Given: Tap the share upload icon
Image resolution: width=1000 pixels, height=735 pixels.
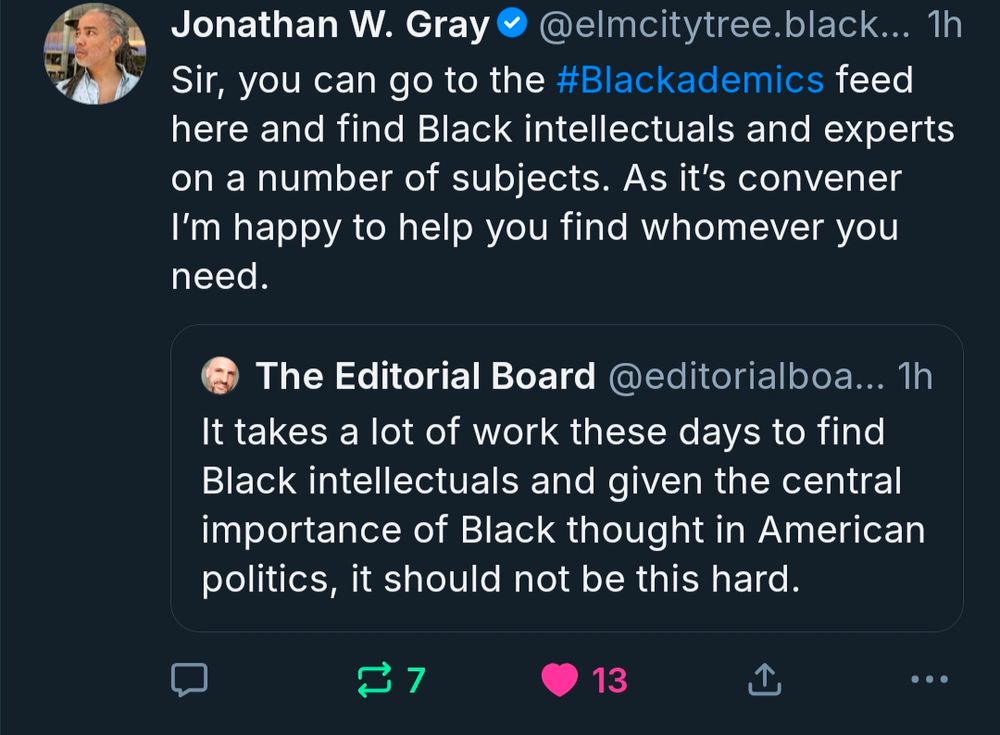Looking at the screenshot, I should click(x=765, y=680).
